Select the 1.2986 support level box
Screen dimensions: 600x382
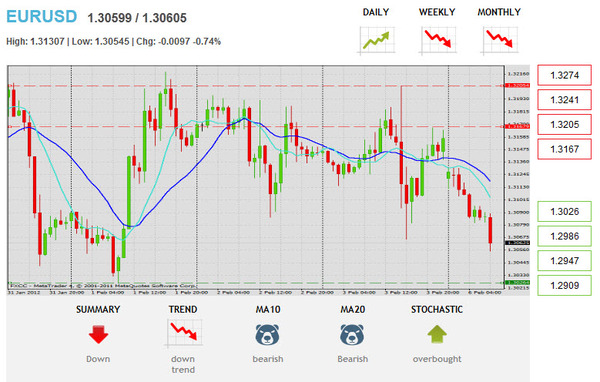click(564, 236)
